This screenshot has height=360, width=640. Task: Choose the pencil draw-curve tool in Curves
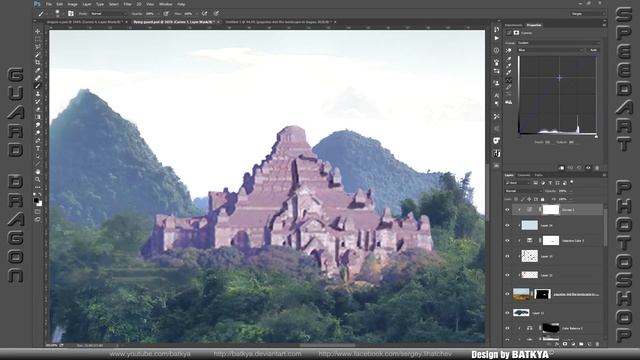click(509, 87)
